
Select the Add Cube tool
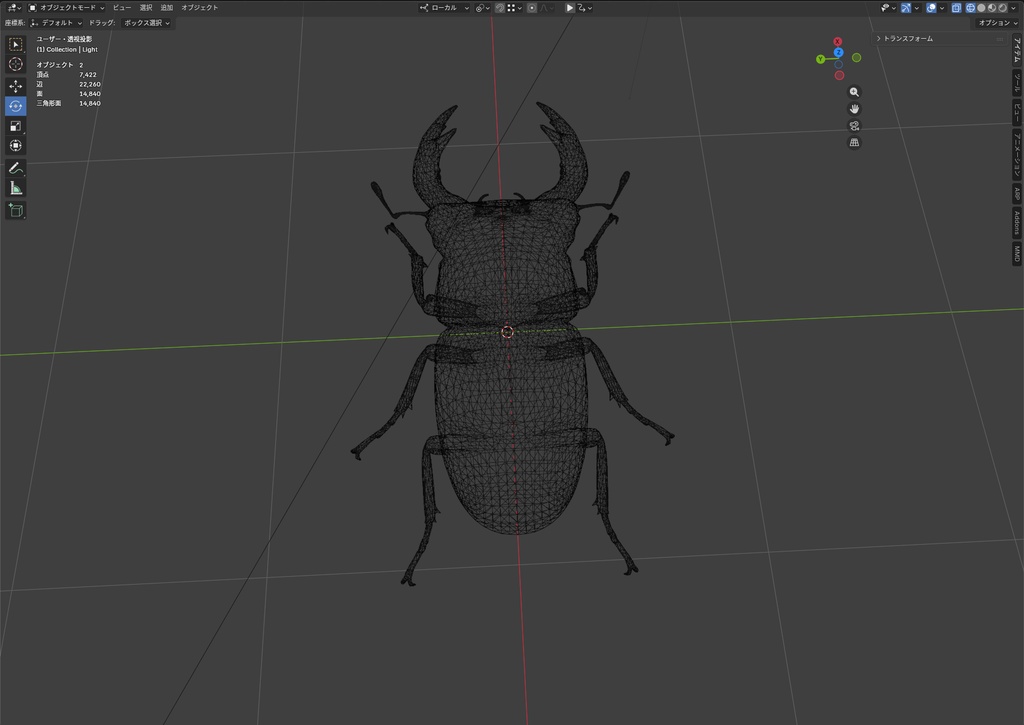click(x=16, y=210)
